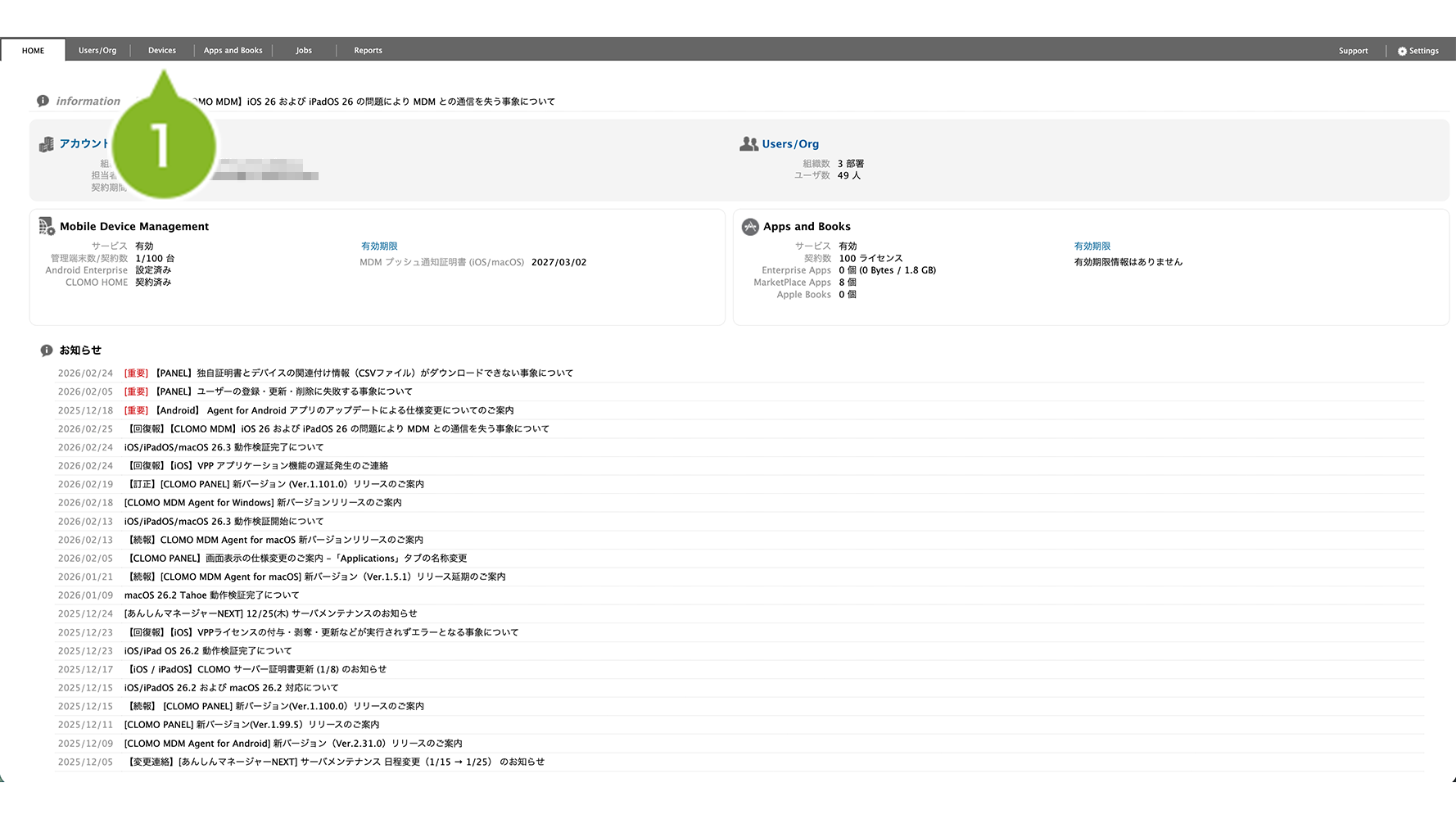Open the Agent for Windows release notice
The width and height of the screenshot is (1456, 819).
pos(263,503)
